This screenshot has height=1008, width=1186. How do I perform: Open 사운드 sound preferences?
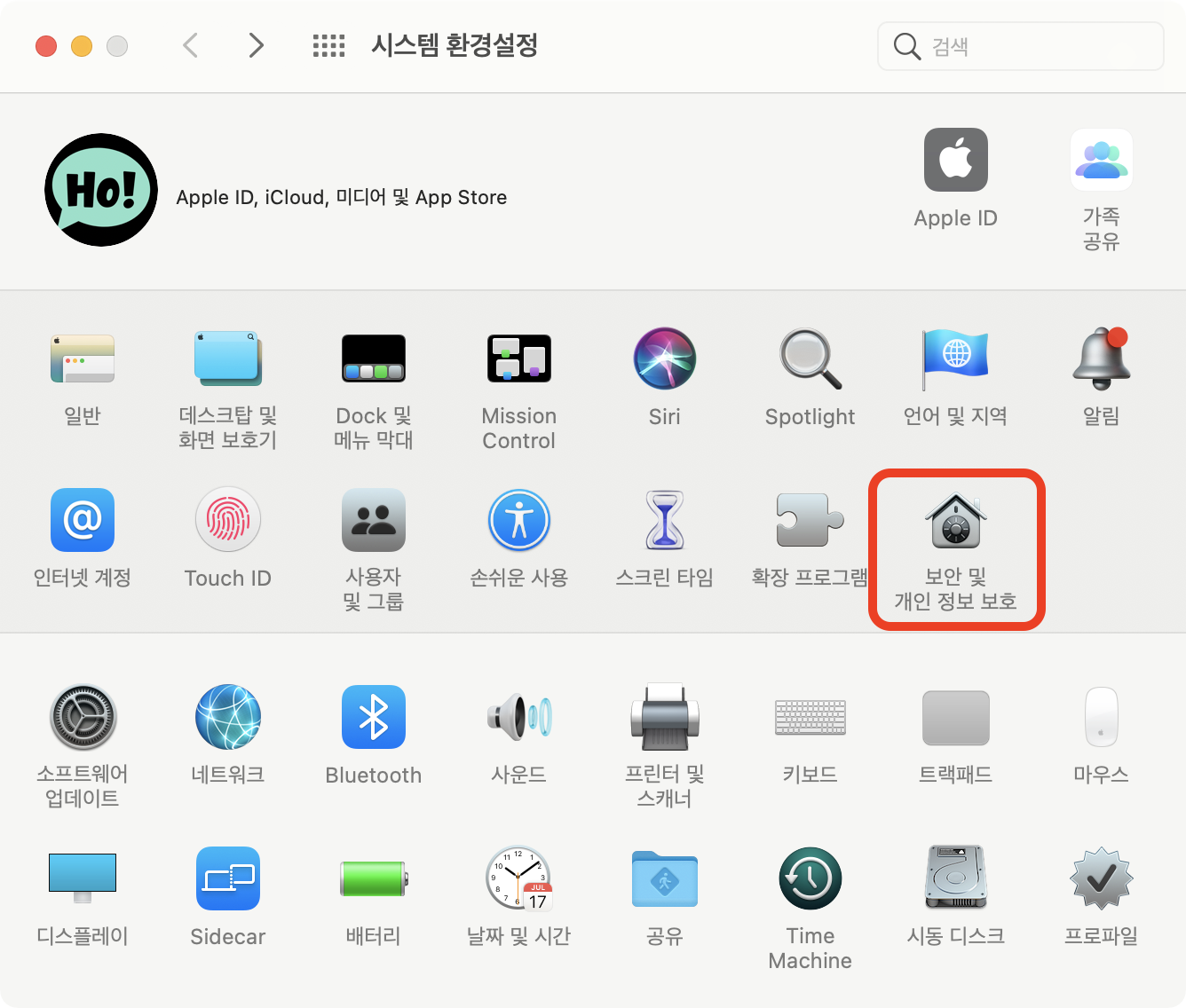519,717
